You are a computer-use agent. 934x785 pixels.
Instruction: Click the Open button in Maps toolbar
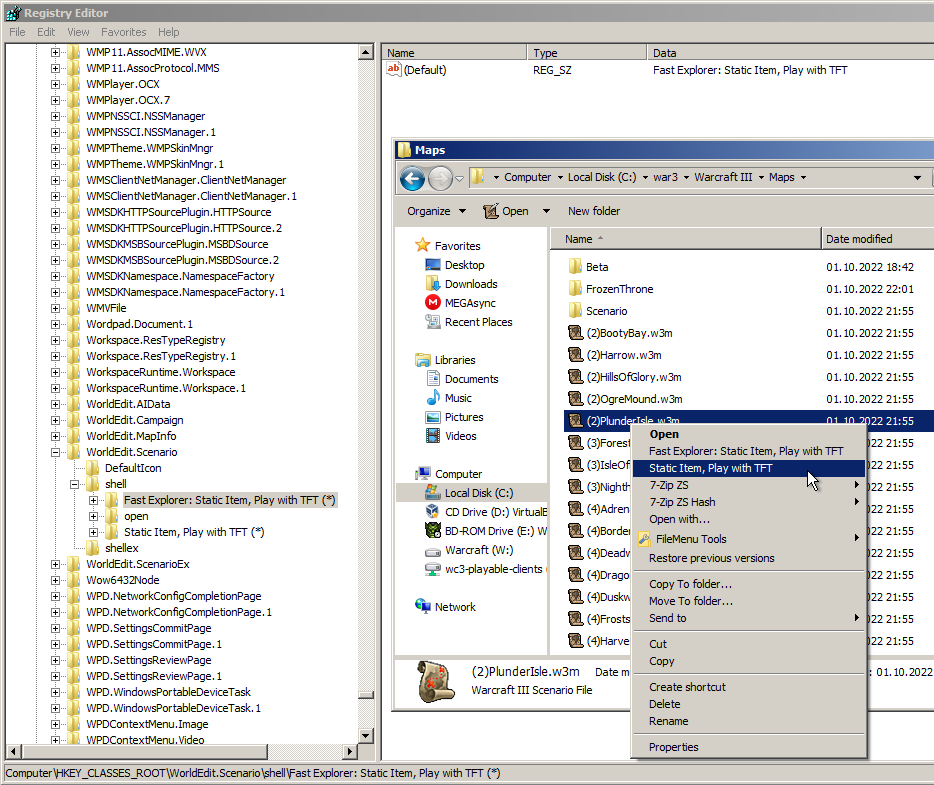[506, 211]
